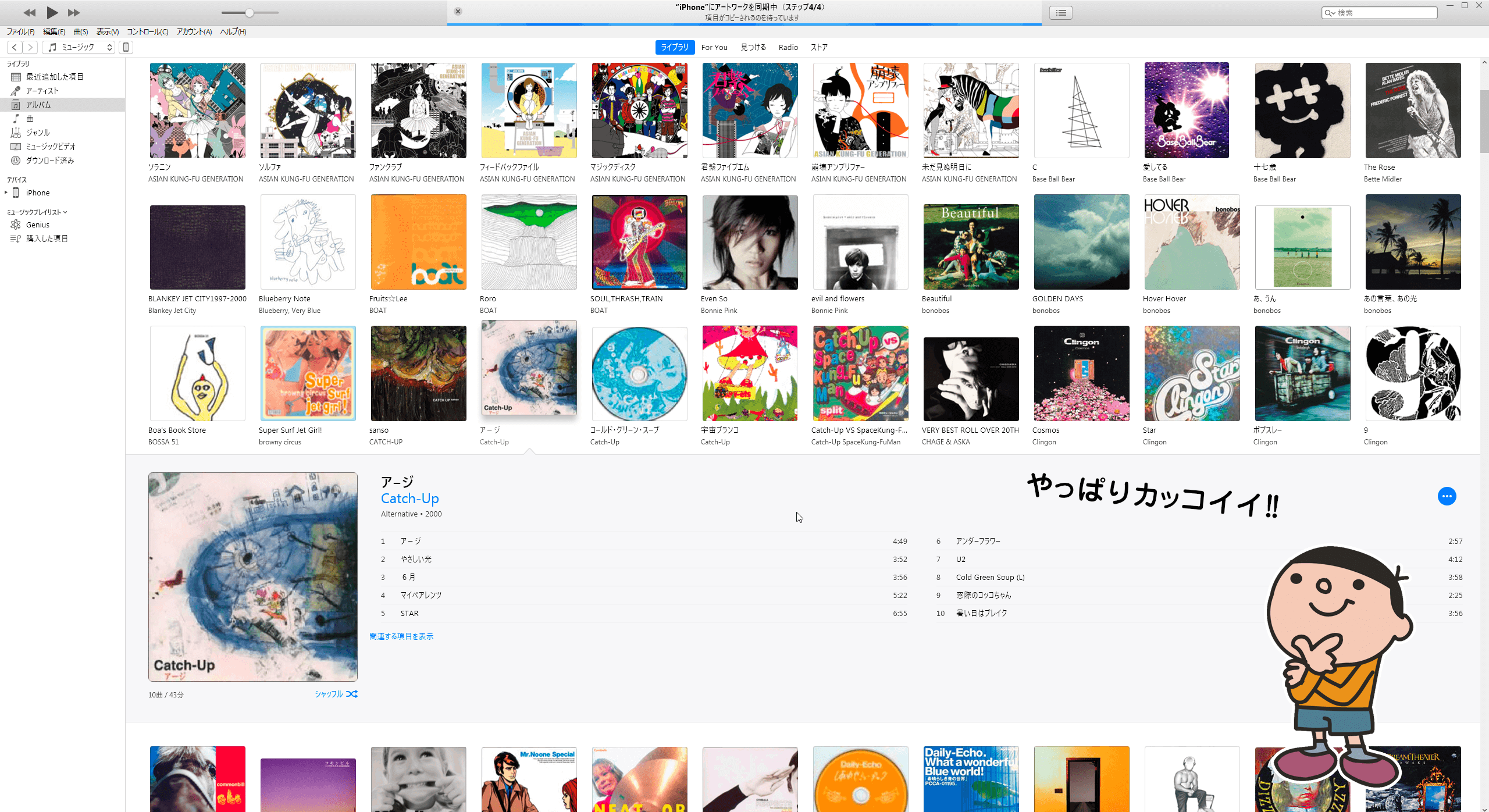Open the 表示 menu
Image resolution: width=1489 pixels, height=812 pixels.
pyautogui.click(x=108, y=31)
